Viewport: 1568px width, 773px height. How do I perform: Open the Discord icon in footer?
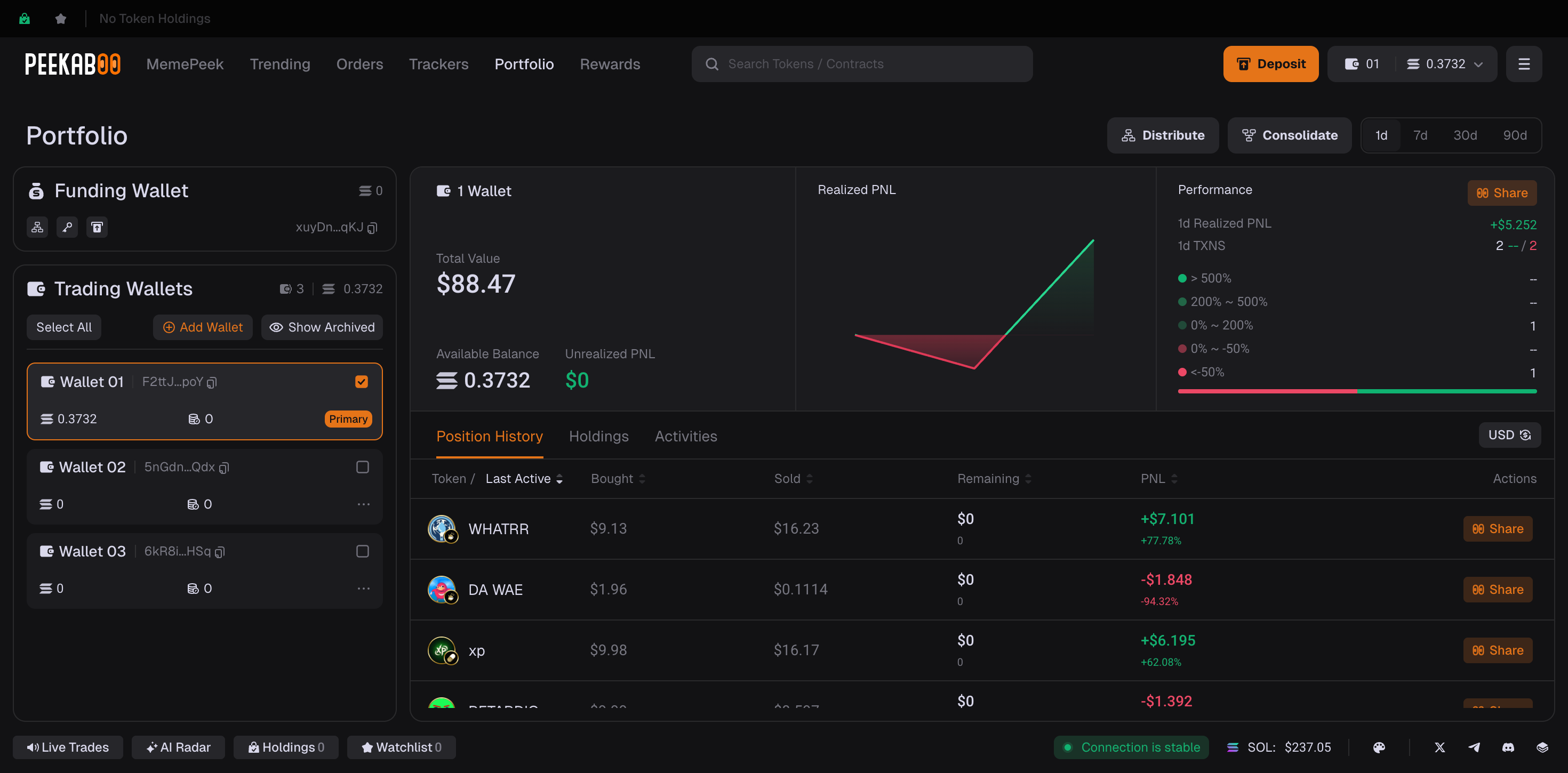pos(1508,747)
